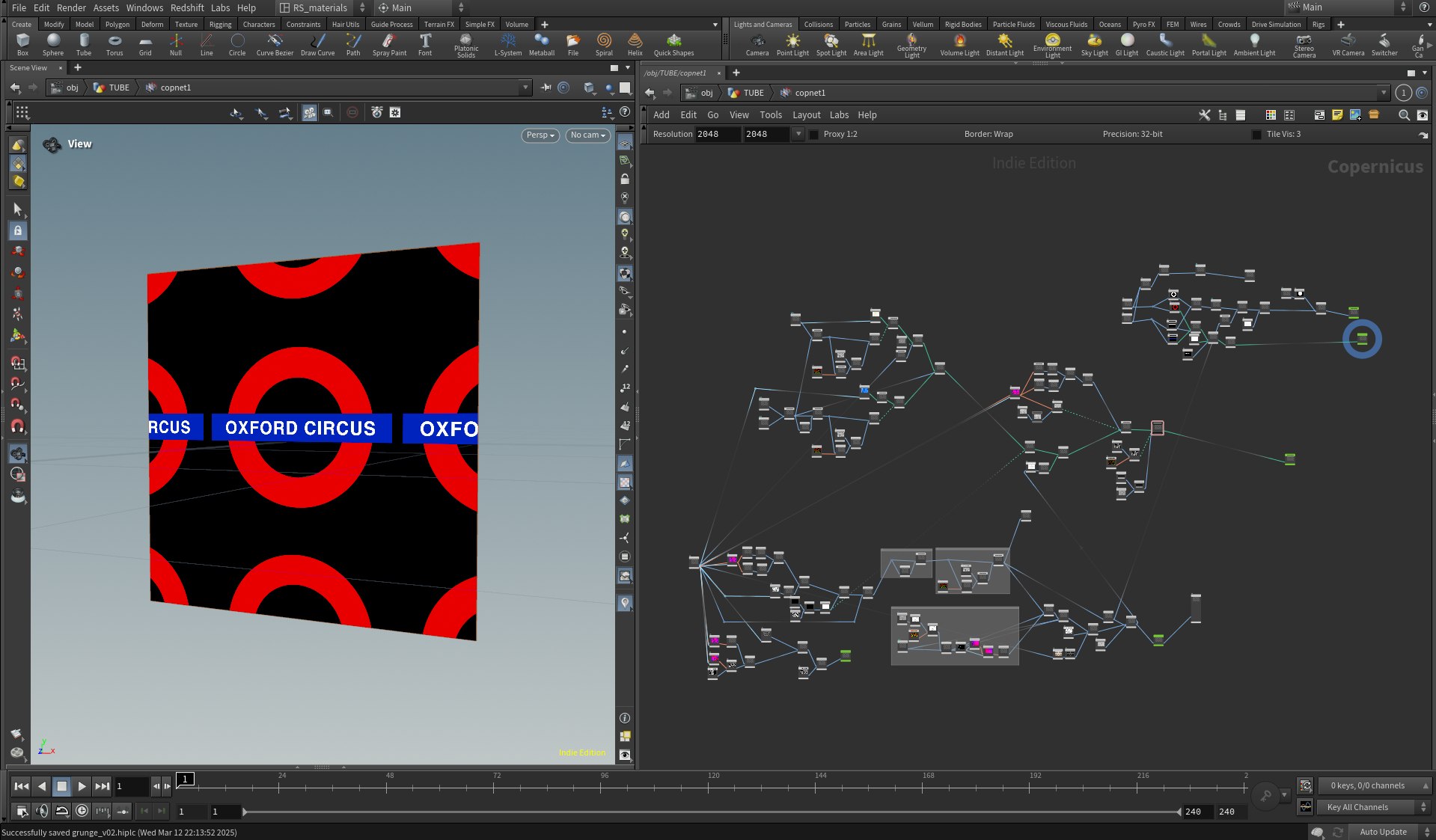The width and height of the screenshot is (1436, 840).
Task: Click the frame 1 timeline marker
Action: pyautogui.click(x=186, y=779)
